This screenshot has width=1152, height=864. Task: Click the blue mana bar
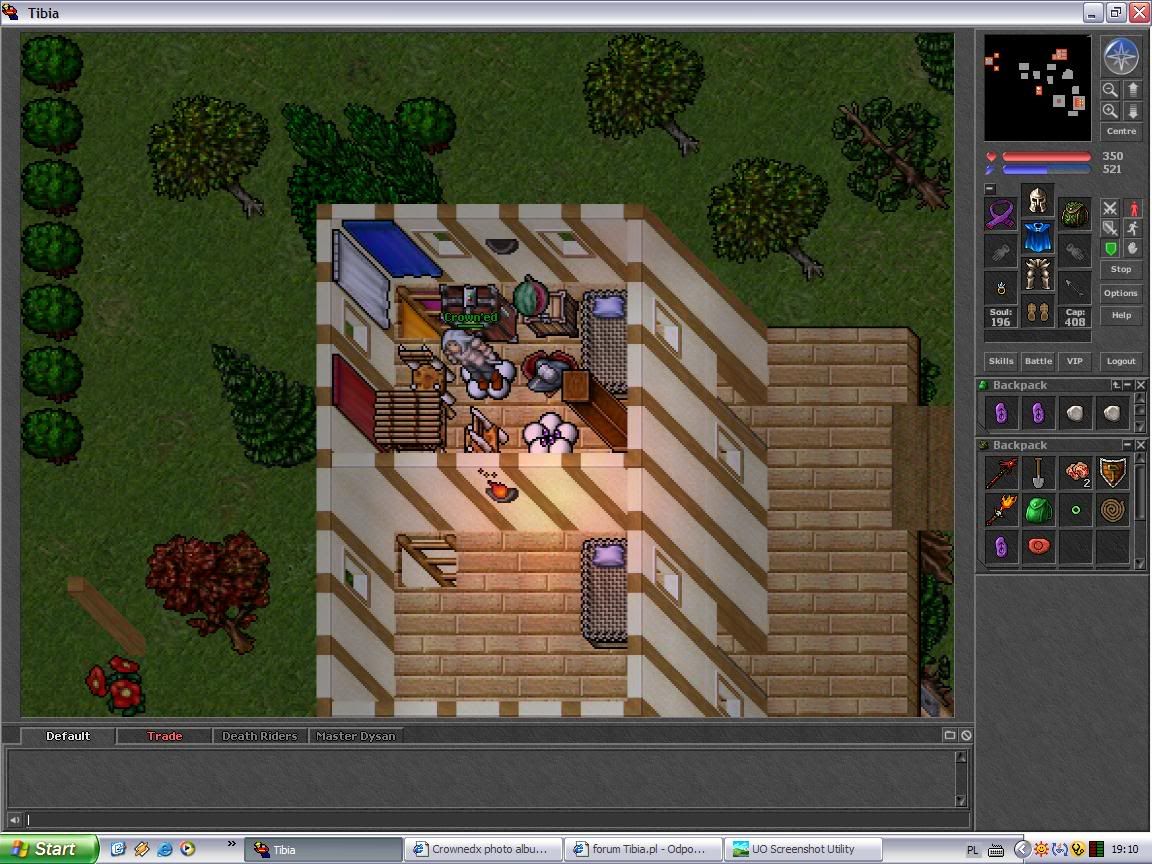[1046, 170]
